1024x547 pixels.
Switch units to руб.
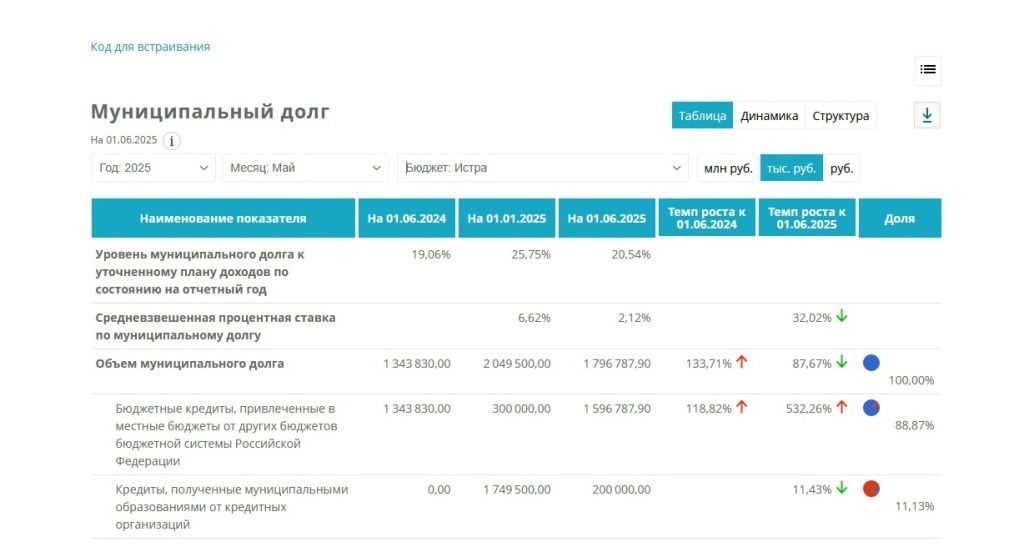coord(842,168)
